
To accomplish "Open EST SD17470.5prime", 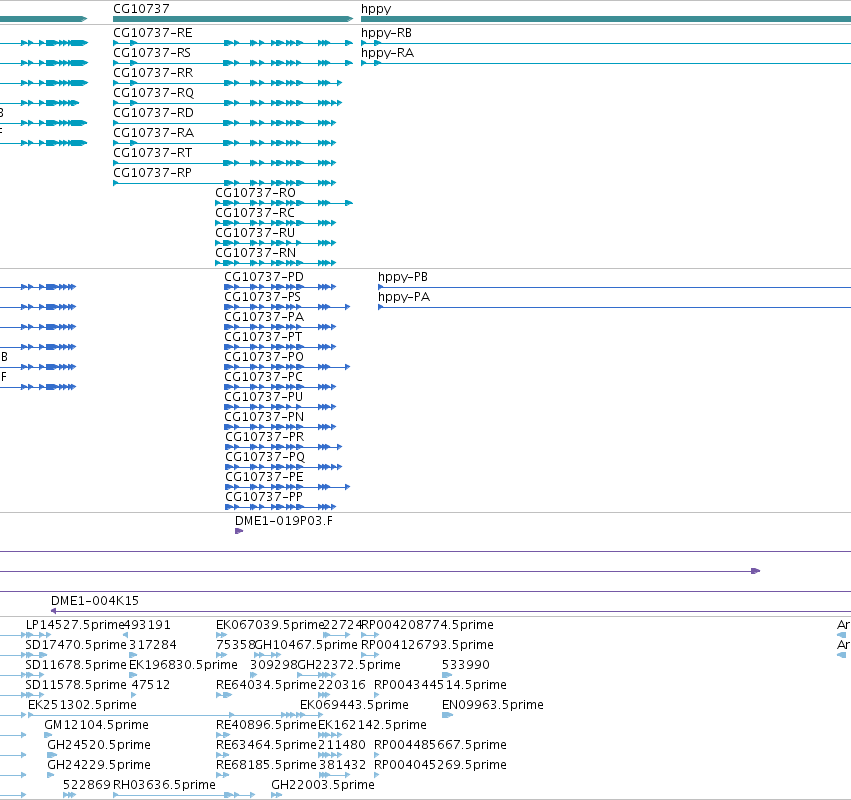I will point(76,645).
